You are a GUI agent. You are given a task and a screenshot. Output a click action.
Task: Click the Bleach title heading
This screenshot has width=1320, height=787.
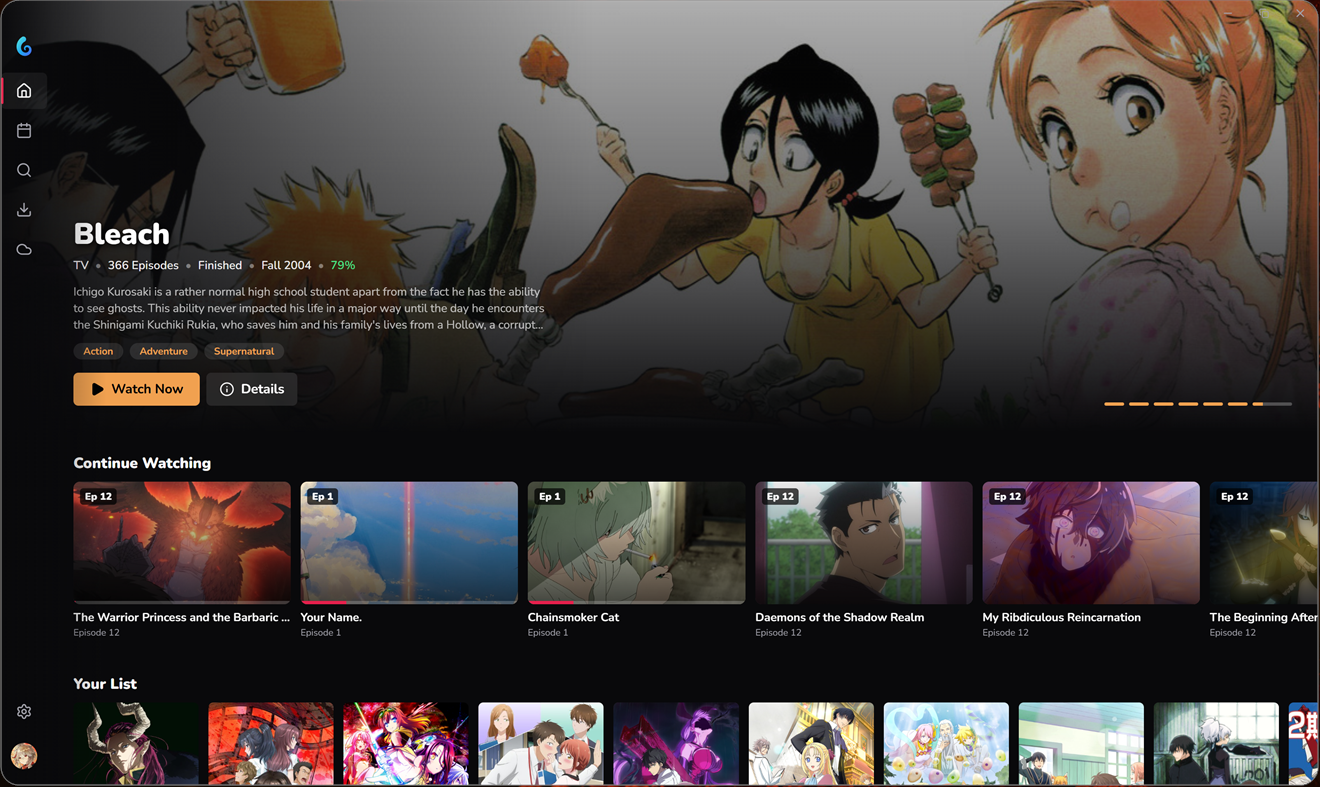[122, 234]
